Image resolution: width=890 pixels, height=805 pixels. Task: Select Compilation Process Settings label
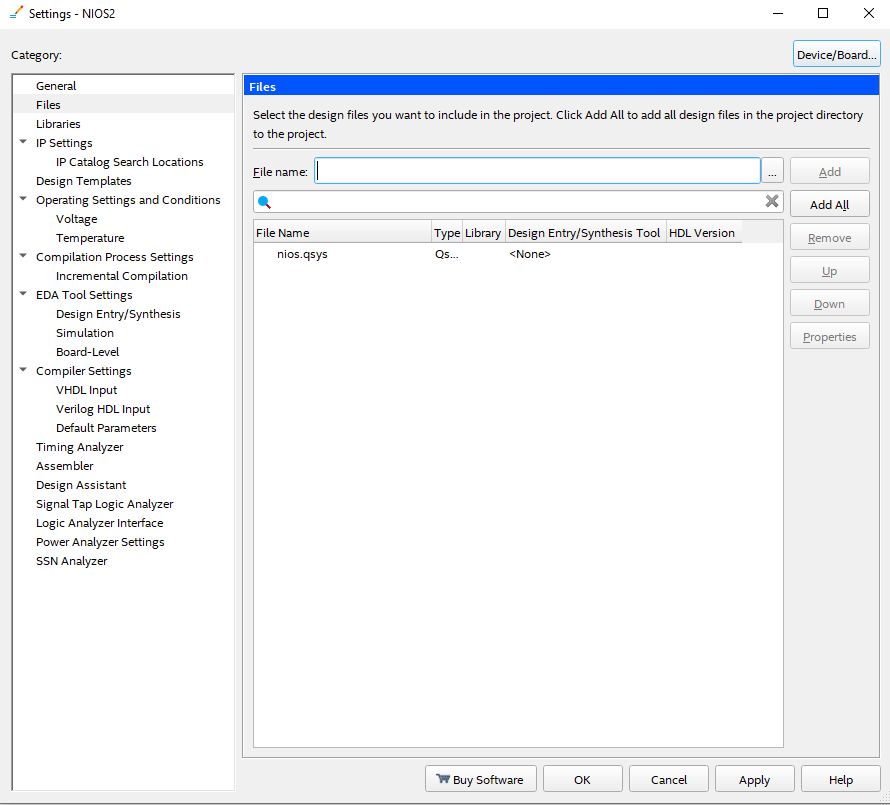(x=115, y=257)
